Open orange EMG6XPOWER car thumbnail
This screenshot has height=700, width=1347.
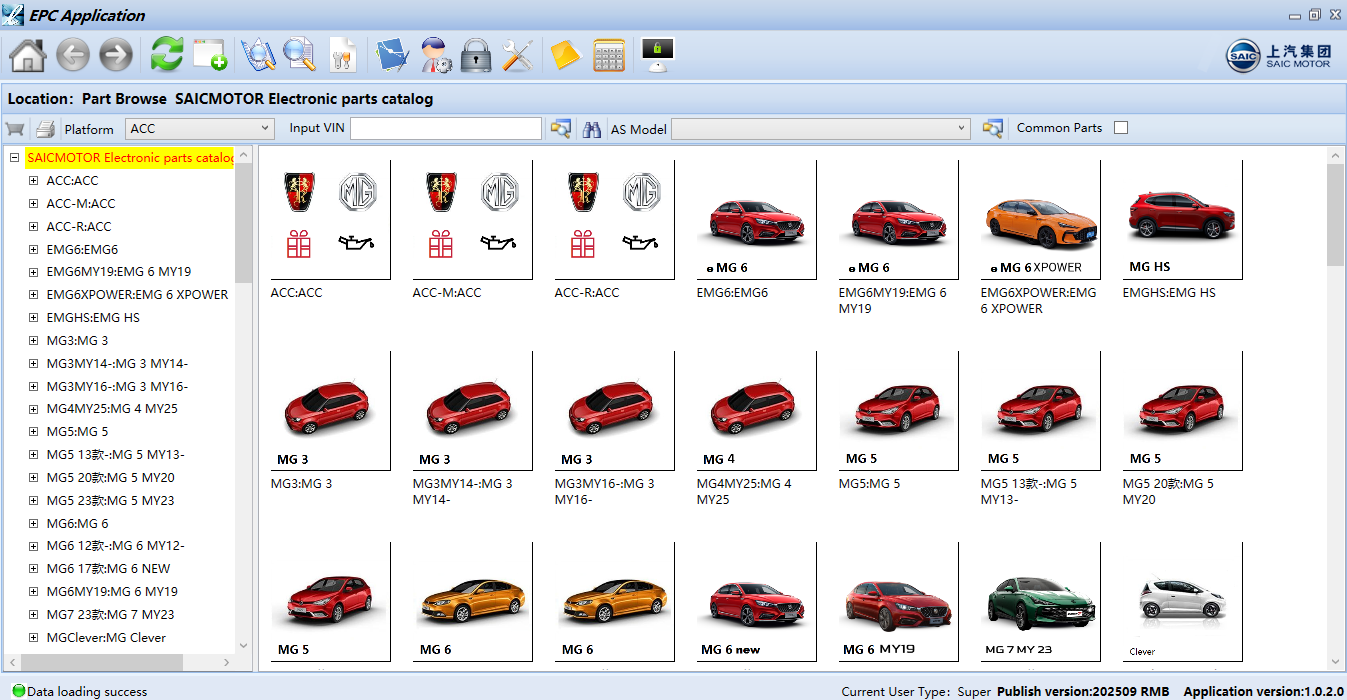click(1040, 221)
